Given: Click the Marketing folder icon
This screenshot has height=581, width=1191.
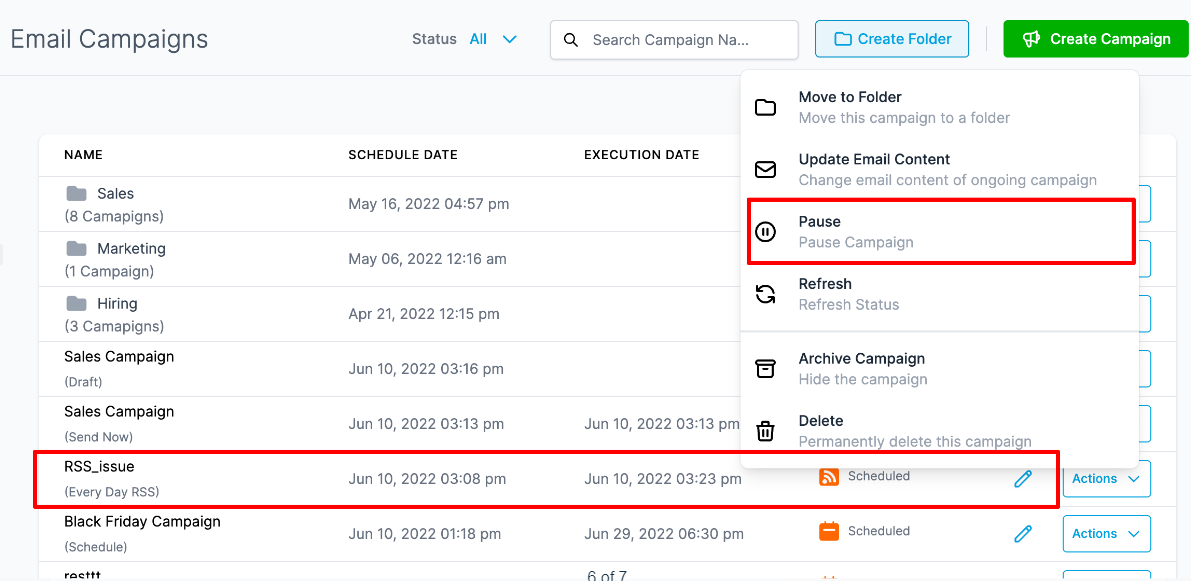Looking at the screenshot, I should click(x=76, y=248).
